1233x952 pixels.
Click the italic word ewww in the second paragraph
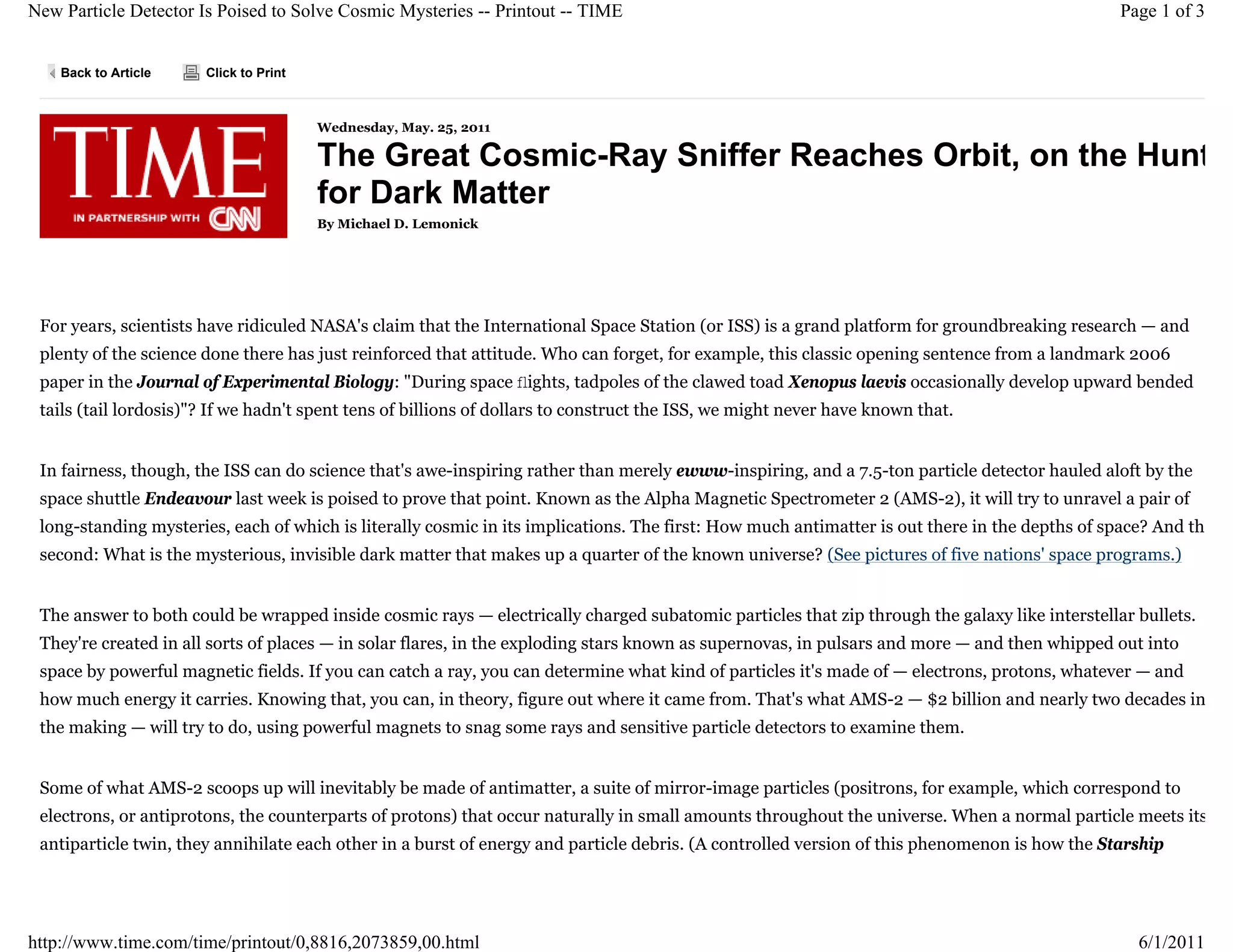[701, 471]
